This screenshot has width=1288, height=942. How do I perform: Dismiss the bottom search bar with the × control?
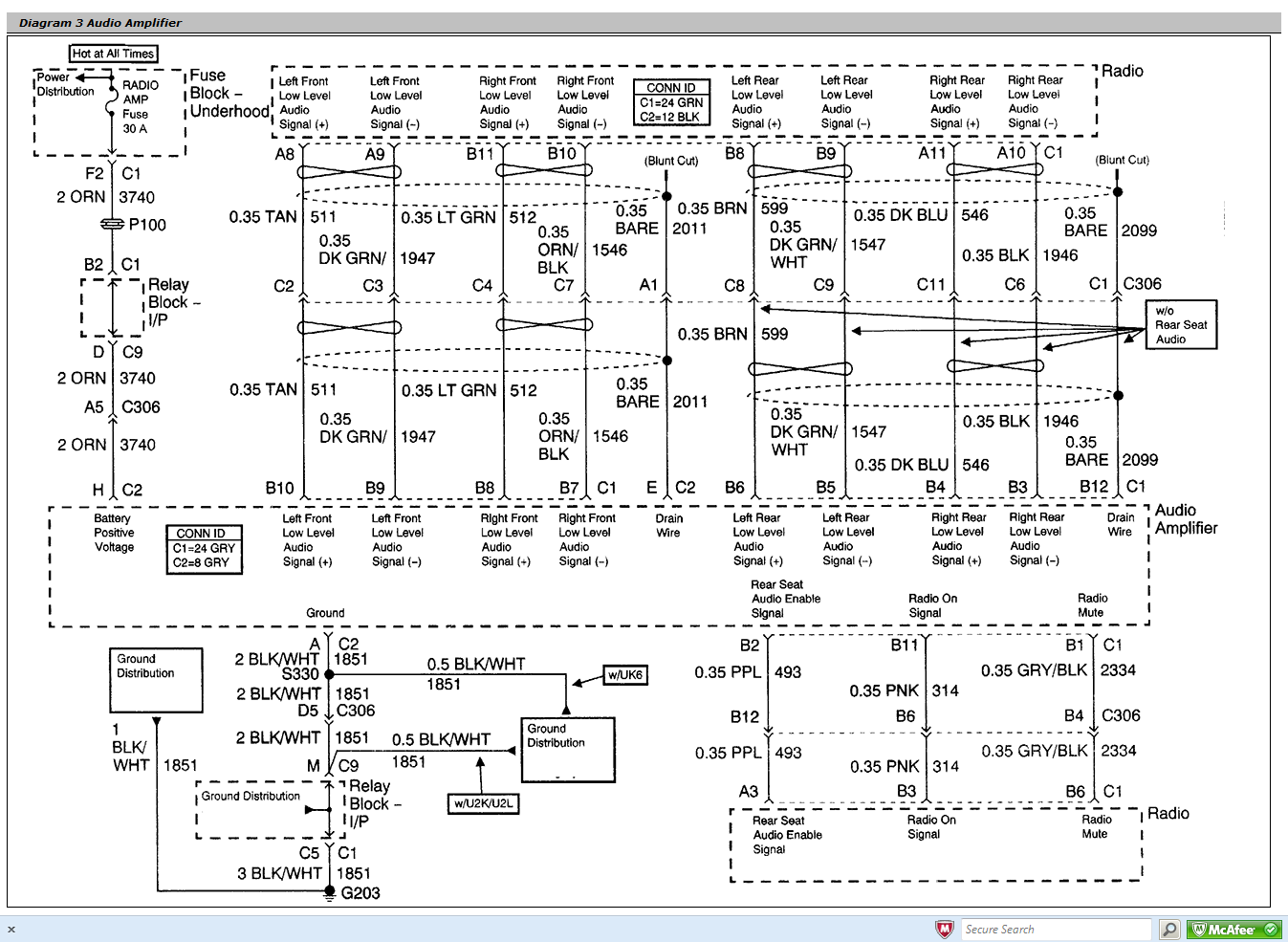[x=10, y=929]
